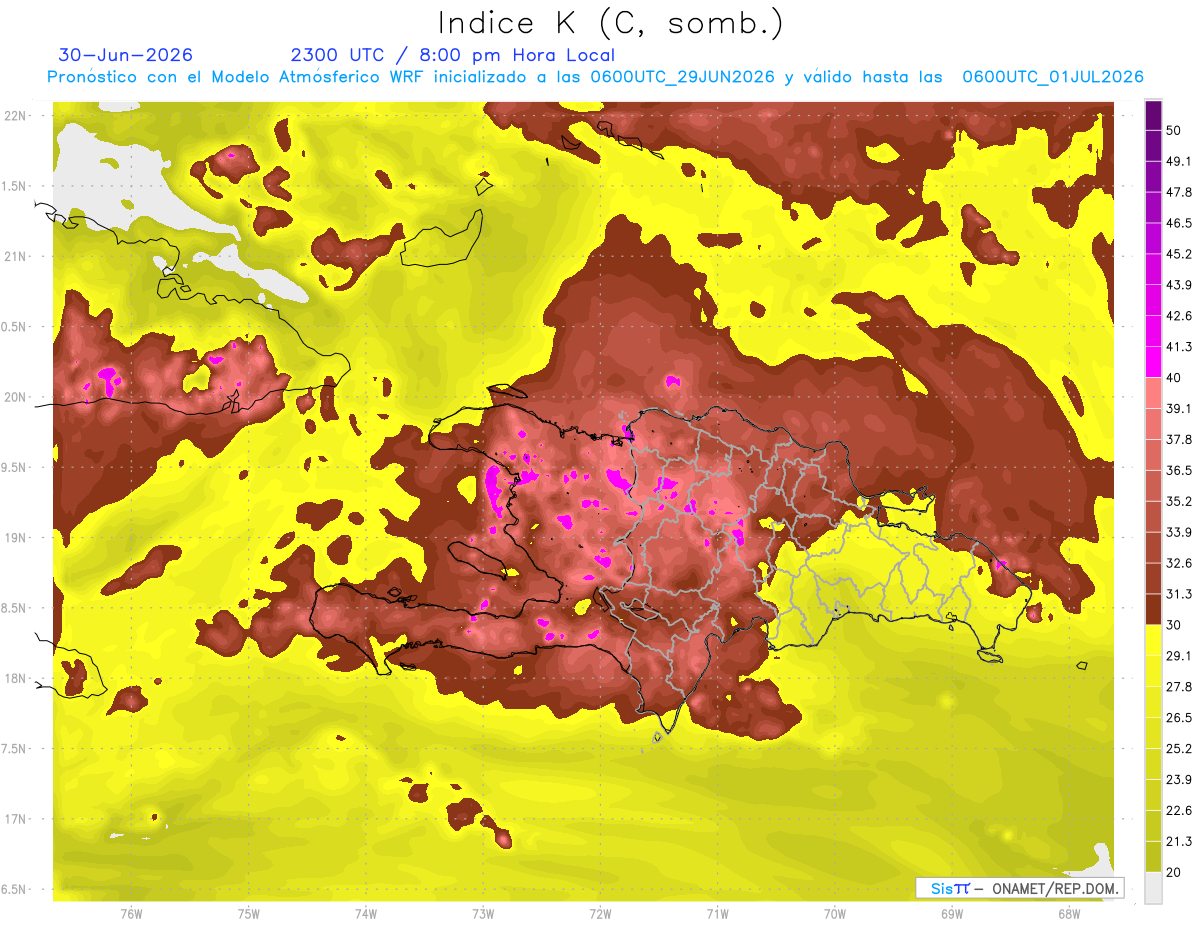Click the legend value 42.6
The height and width of the screenshot is (927, 1200).
(x=1178, y=316)
